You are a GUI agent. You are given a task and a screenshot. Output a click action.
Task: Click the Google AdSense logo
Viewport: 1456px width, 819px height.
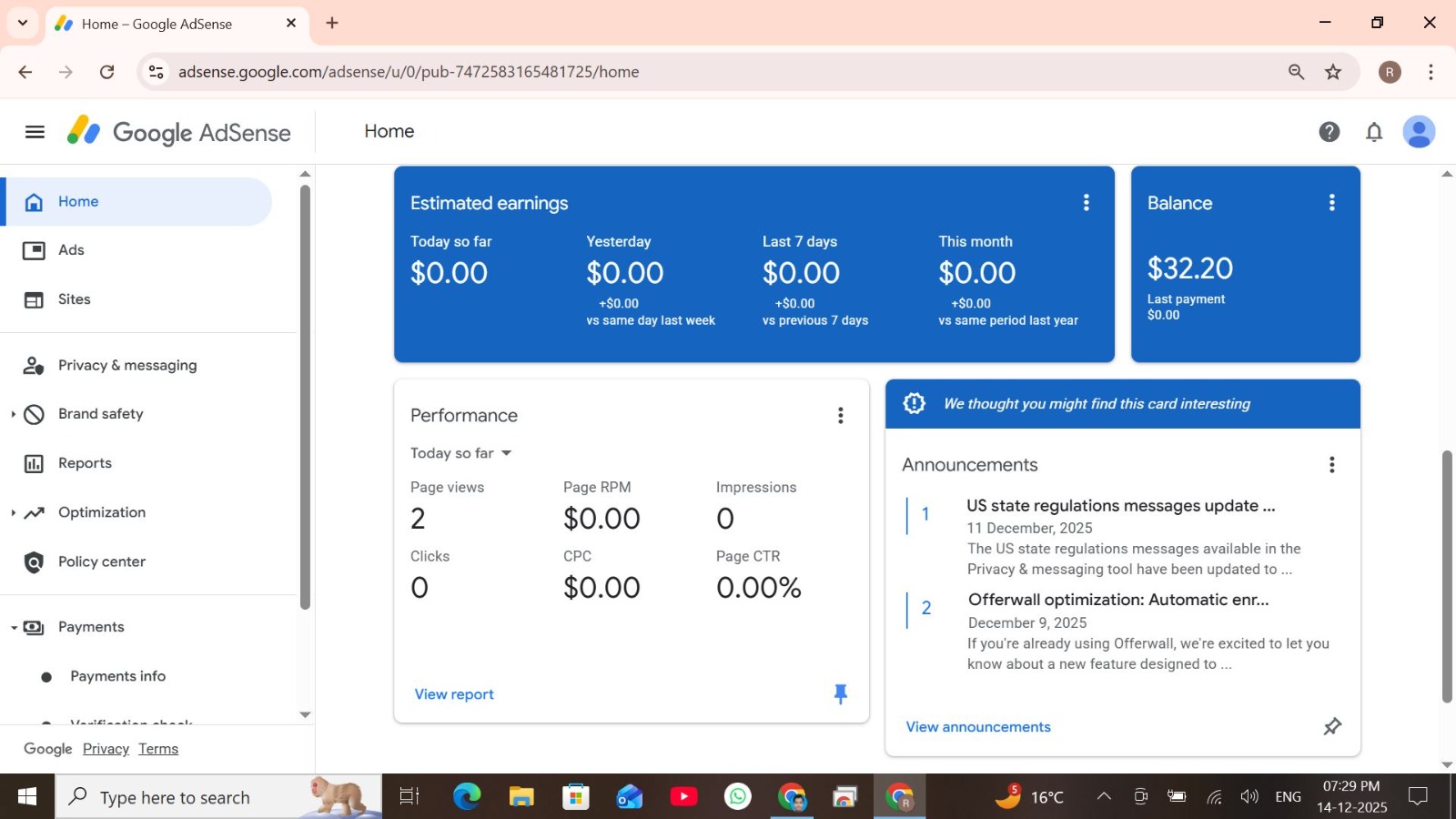(179, 132)
